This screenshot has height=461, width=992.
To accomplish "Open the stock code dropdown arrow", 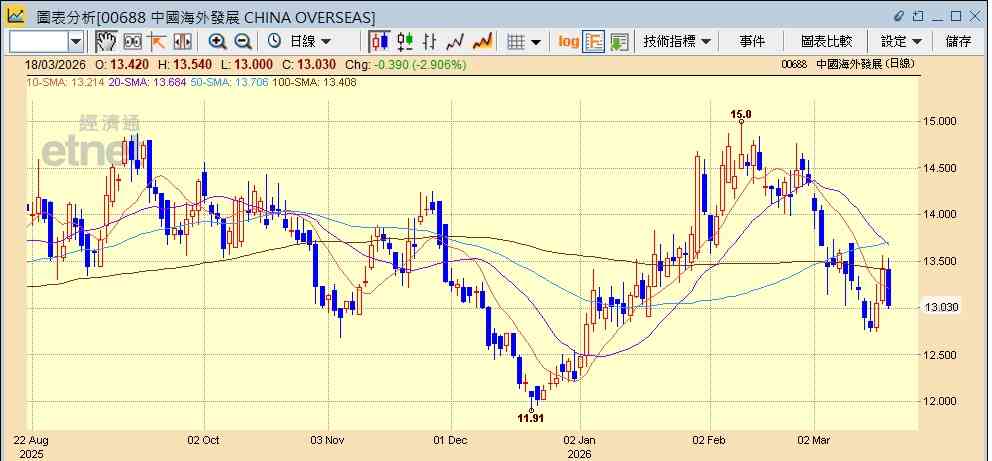I will pyautogui.click(x=75, y=42).
